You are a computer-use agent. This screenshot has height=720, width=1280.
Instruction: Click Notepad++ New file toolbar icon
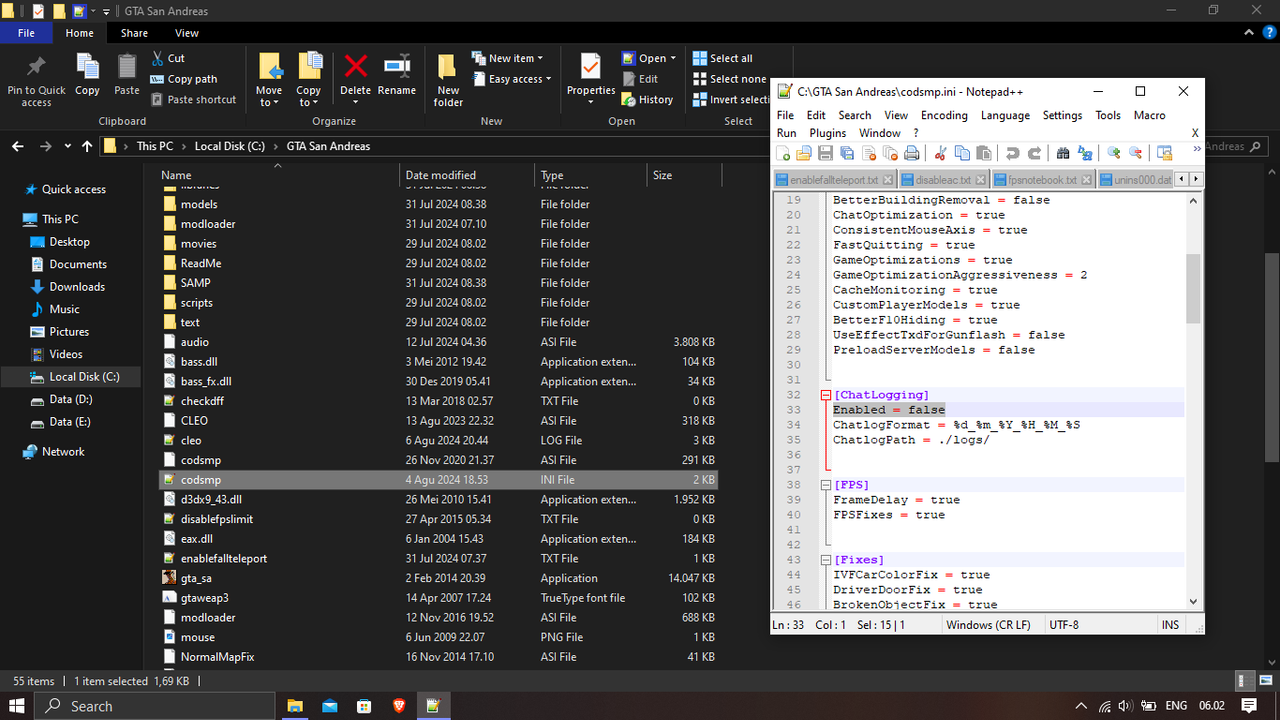point(784,153)
